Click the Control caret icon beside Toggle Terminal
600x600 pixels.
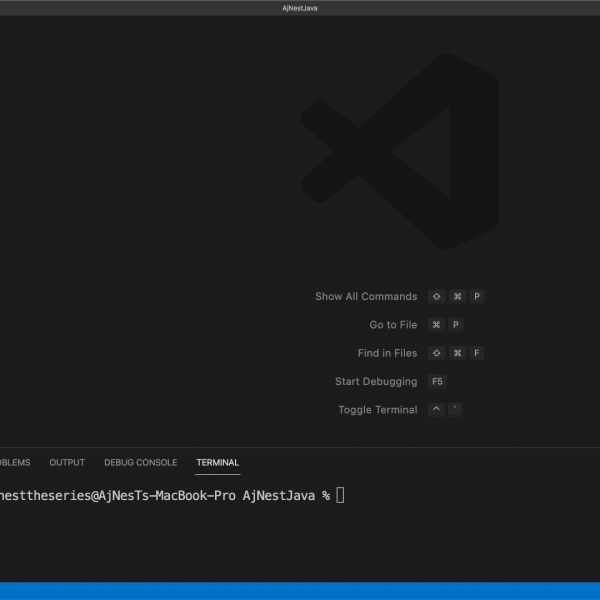pyautogui.click(x=436, y=410)
